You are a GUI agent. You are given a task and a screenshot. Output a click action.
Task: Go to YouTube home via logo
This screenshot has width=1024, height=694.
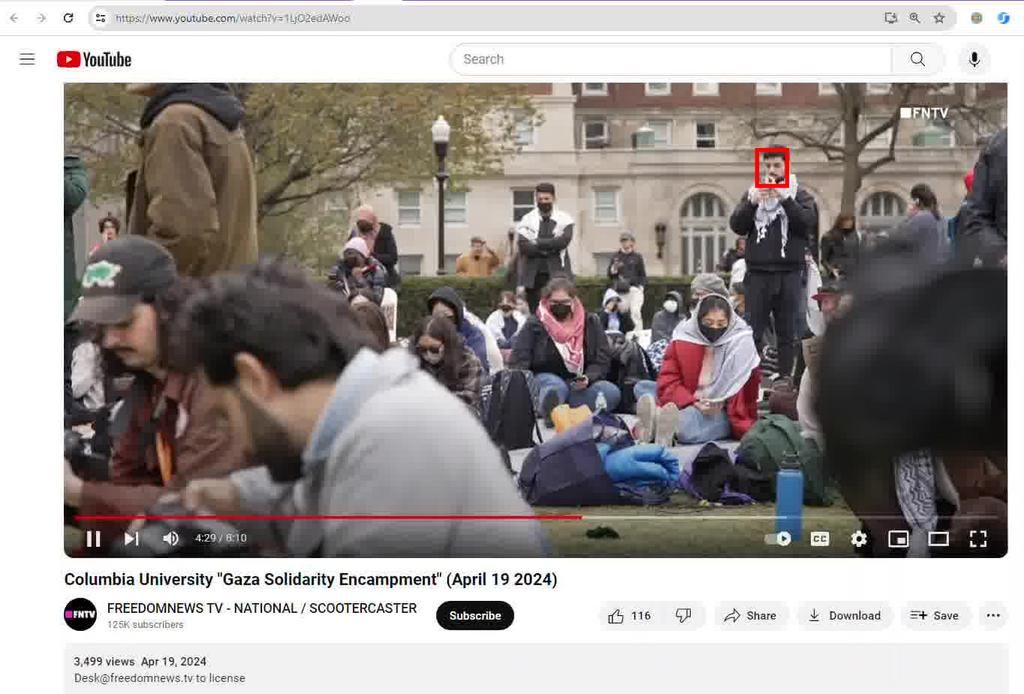point(95,59)
